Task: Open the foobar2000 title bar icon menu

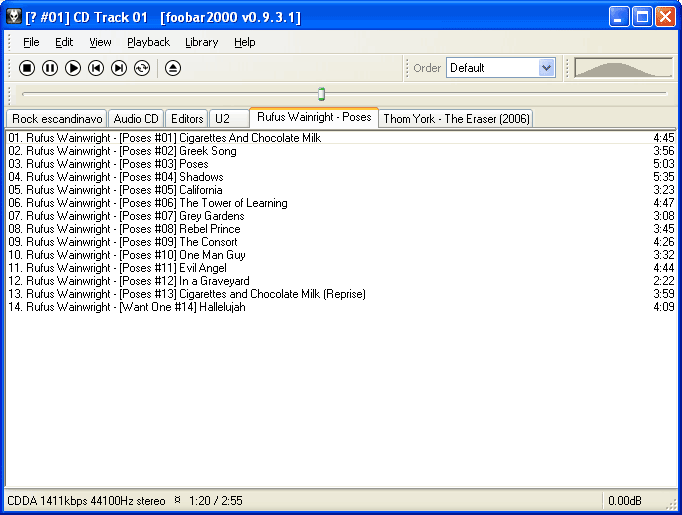Action: tap(14, 16)
